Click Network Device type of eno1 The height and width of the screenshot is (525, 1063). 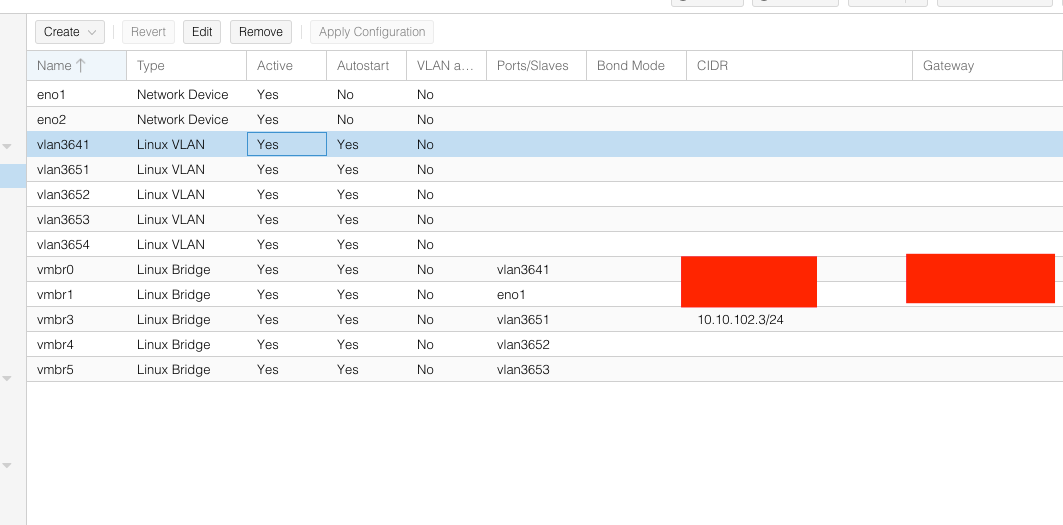pyautogui.click(x=182, y=94)
